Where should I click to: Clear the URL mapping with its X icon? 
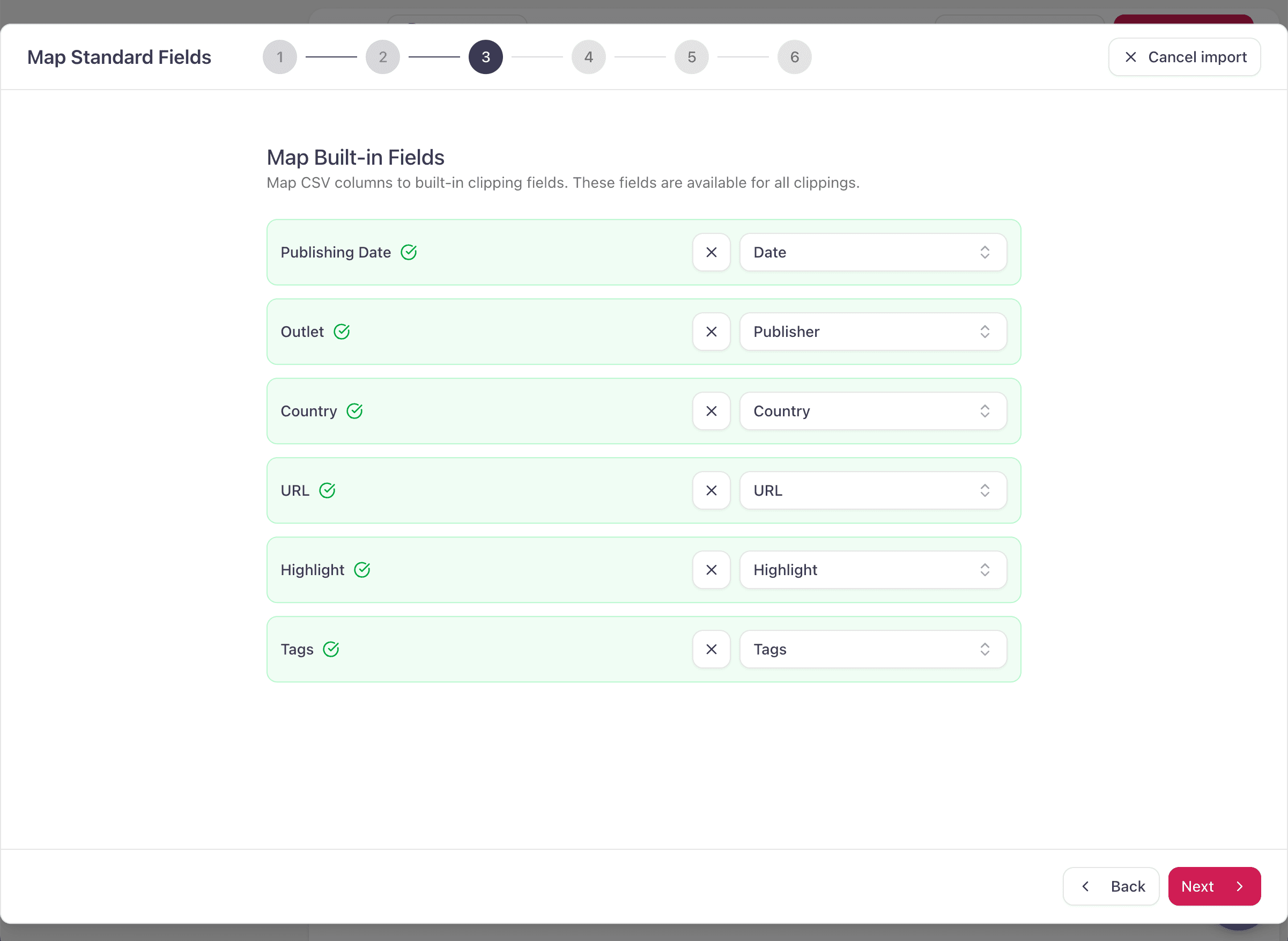pyautogui.click(x=711, y=490)
